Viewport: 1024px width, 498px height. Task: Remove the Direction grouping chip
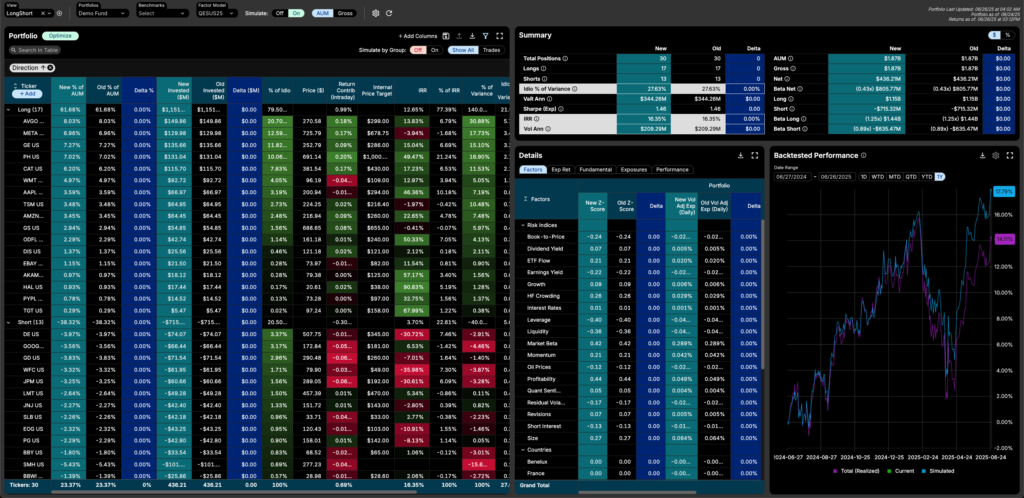[x=50, y=67]
